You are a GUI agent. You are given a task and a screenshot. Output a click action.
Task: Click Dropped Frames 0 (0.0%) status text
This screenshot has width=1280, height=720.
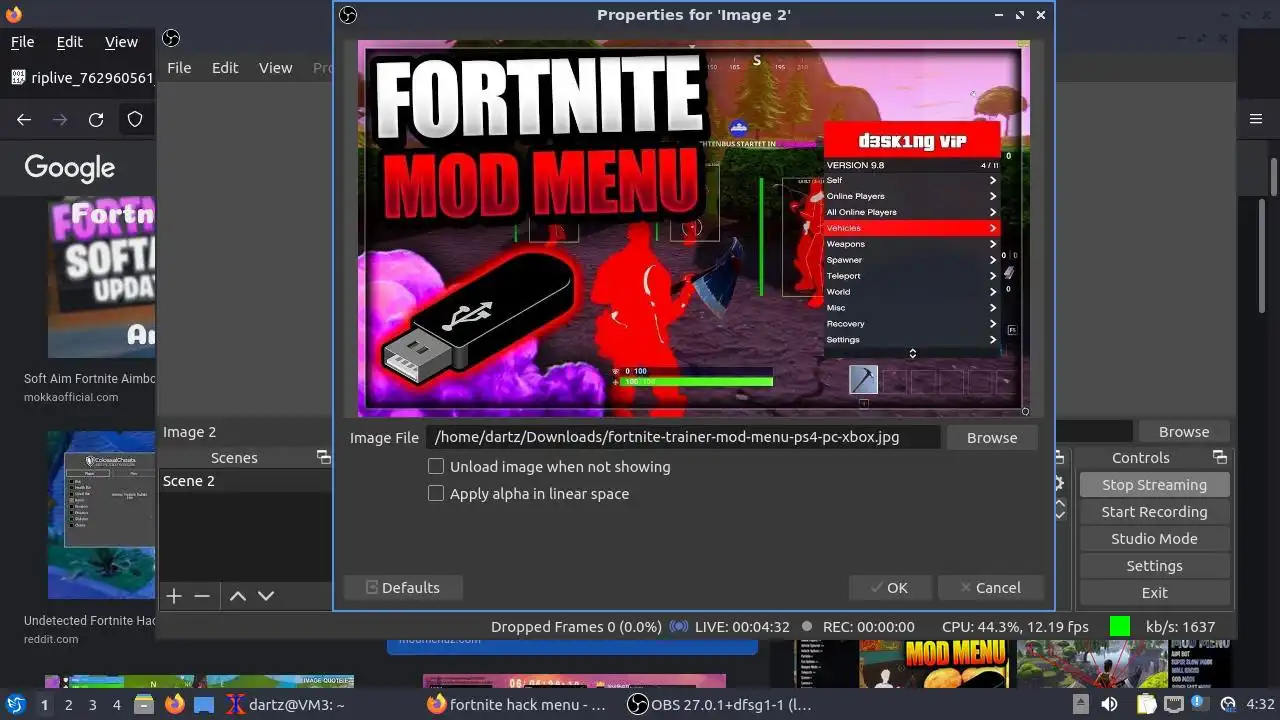[x=576, y=626]
